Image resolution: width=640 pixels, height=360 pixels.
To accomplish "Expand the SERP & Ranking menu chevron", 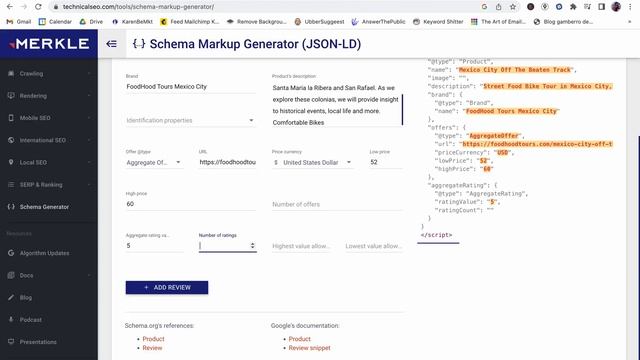I will pyautogui.click(x=89, y=184).
